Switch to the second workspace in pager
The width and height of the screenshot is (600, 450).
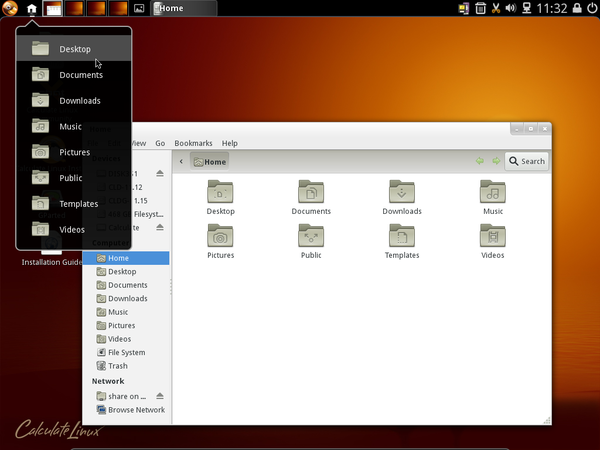[74, 8]
